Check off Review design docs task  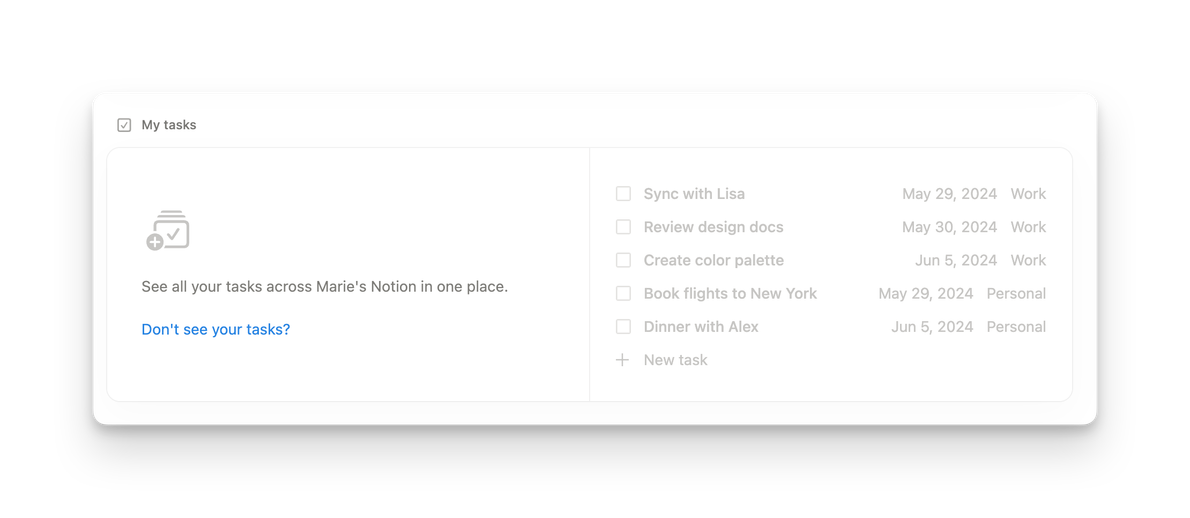click(623, 227)
